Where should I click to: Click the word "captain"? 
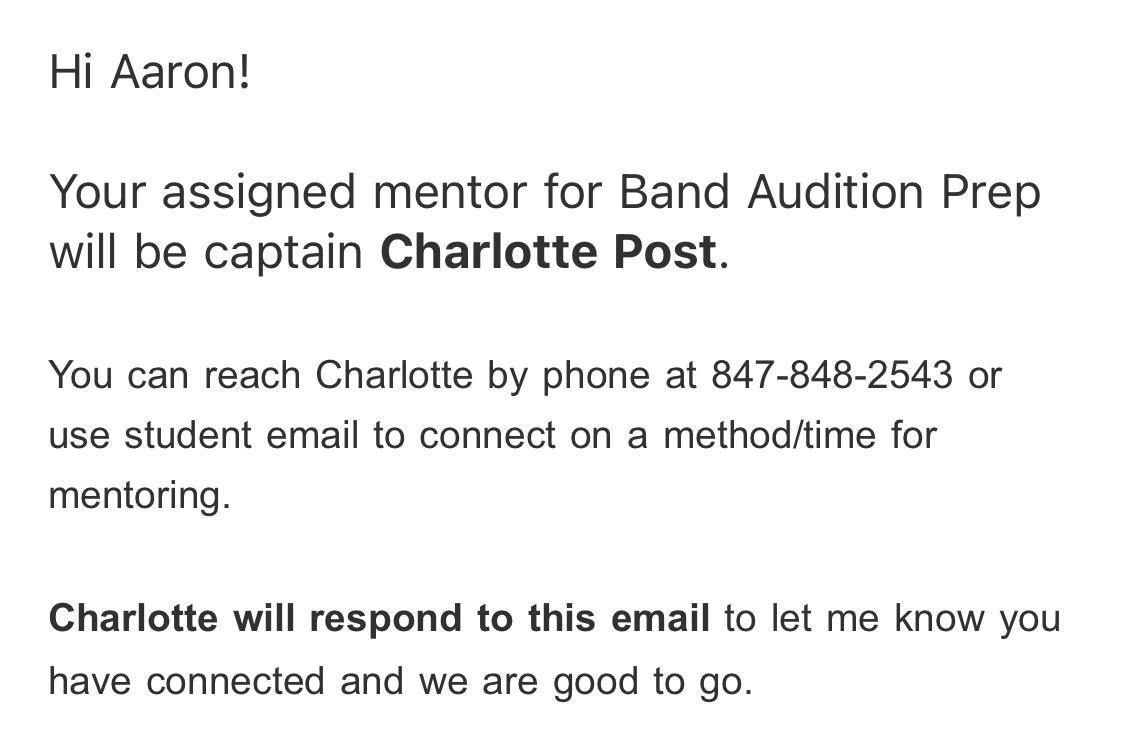point(282,252)
